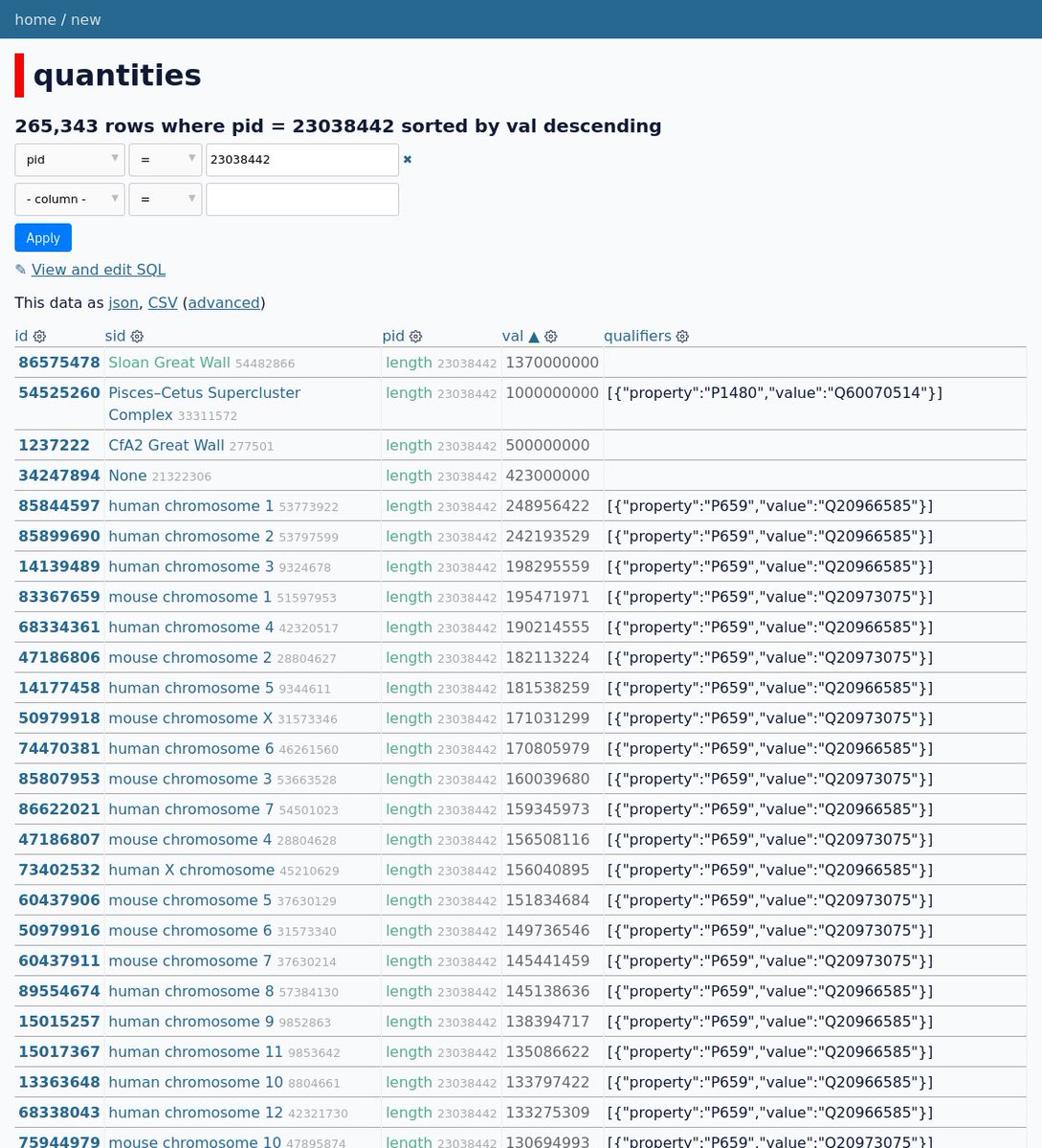Open the operator dropdown in the empty filter row

[166, 199]
